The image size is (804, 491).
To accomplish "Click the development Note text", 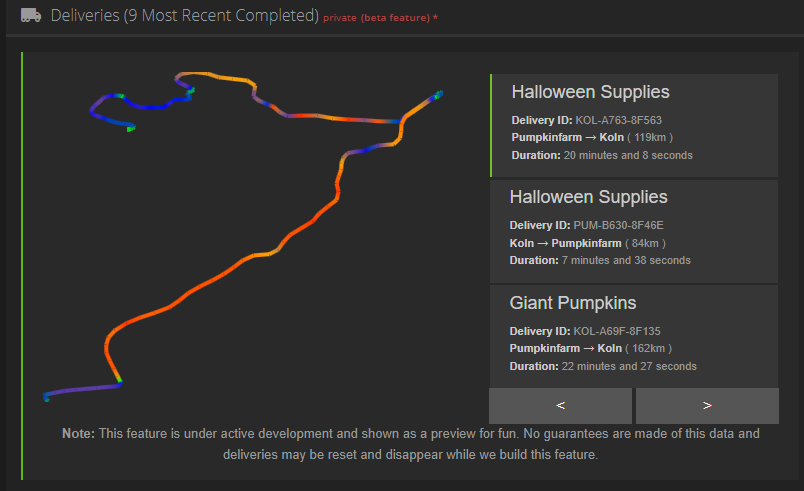I will click(x=410, y=443).
